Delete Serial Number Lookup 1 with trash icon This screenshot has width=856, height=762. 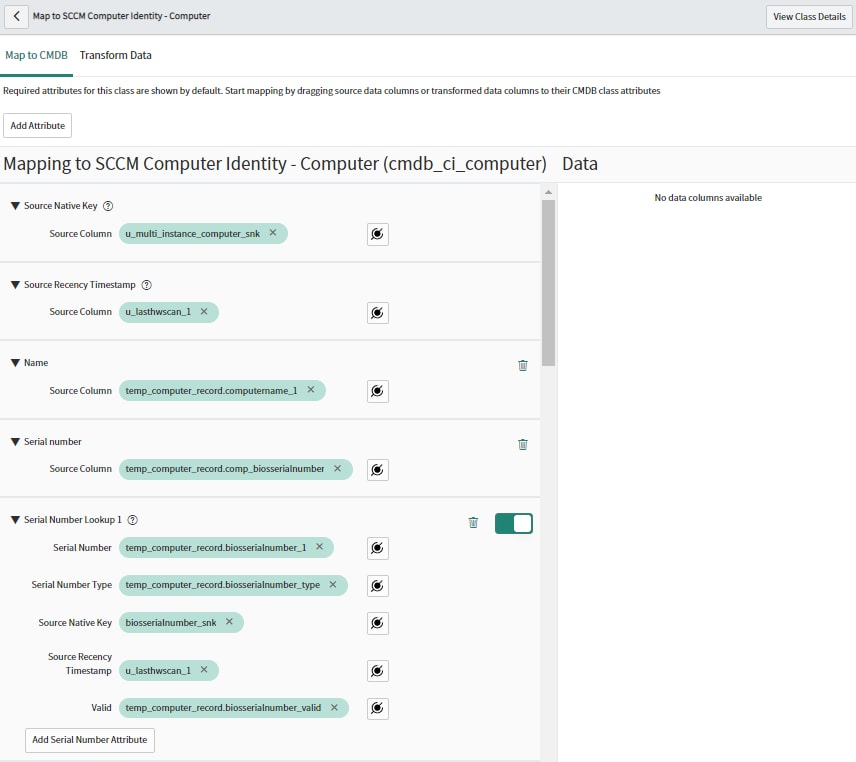(x=473, y=522)
